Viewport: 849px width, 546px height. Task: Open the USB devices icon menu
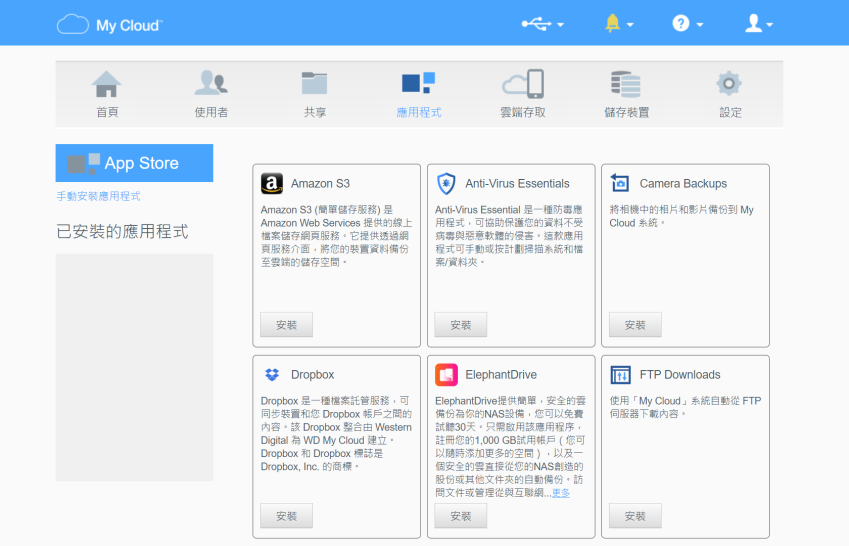click(536, 24)
